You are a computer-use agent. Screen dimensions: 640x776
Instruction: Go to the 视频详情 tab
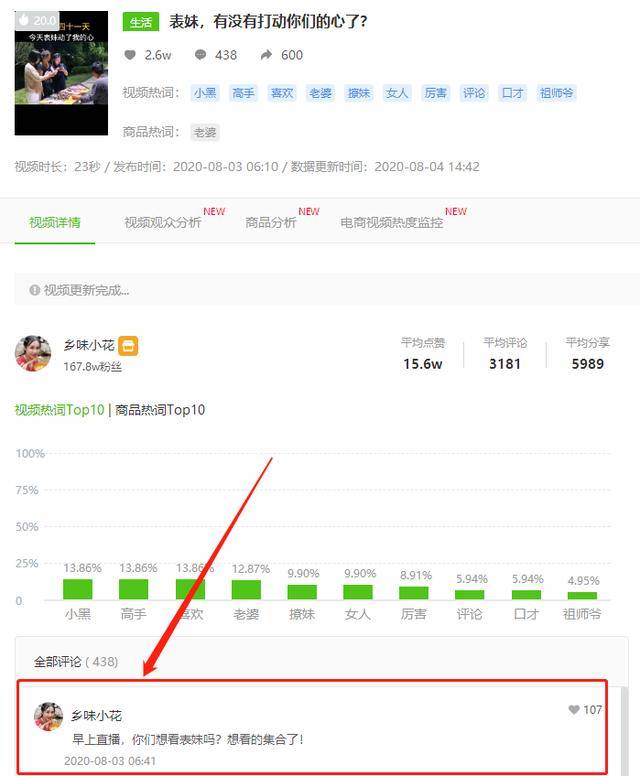click(x=54, y=223)
